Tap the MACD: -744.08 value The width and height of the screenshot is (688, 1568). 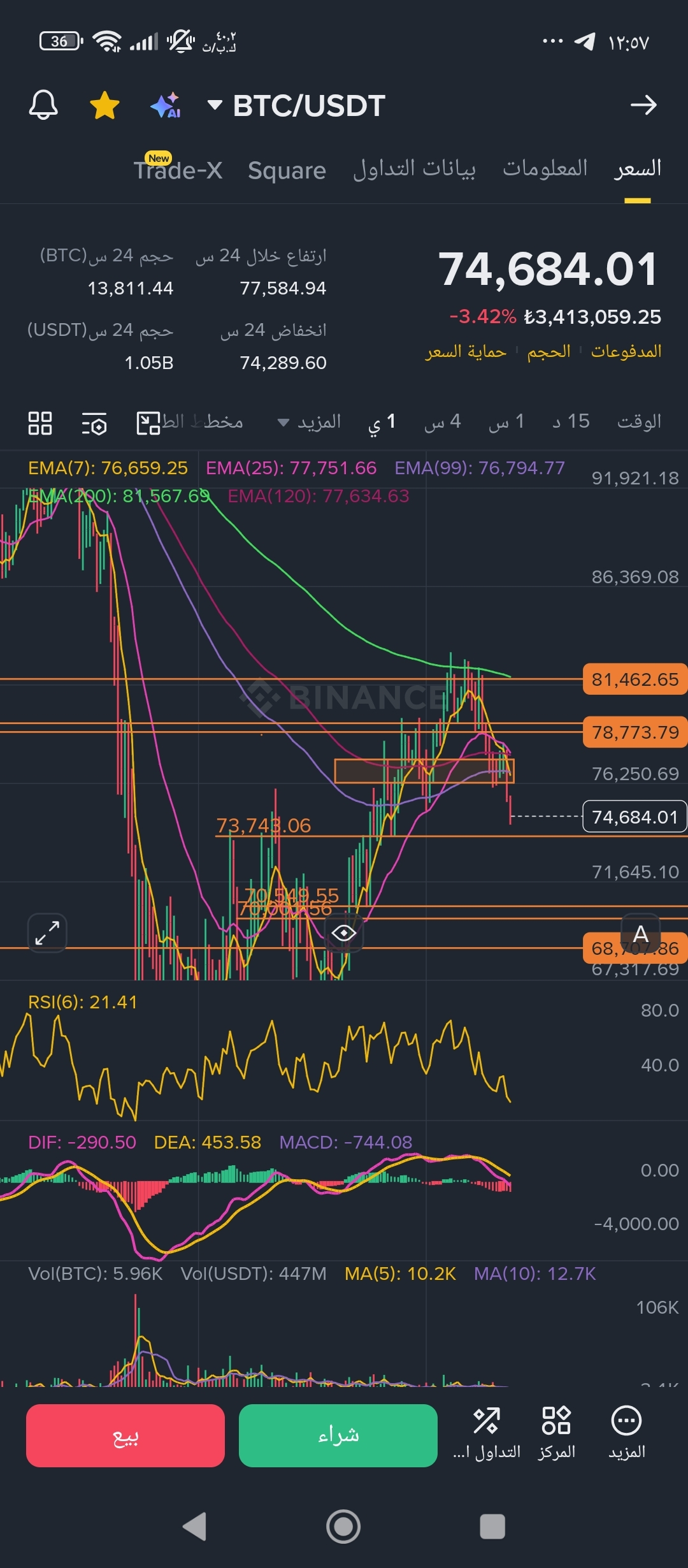346,1142
